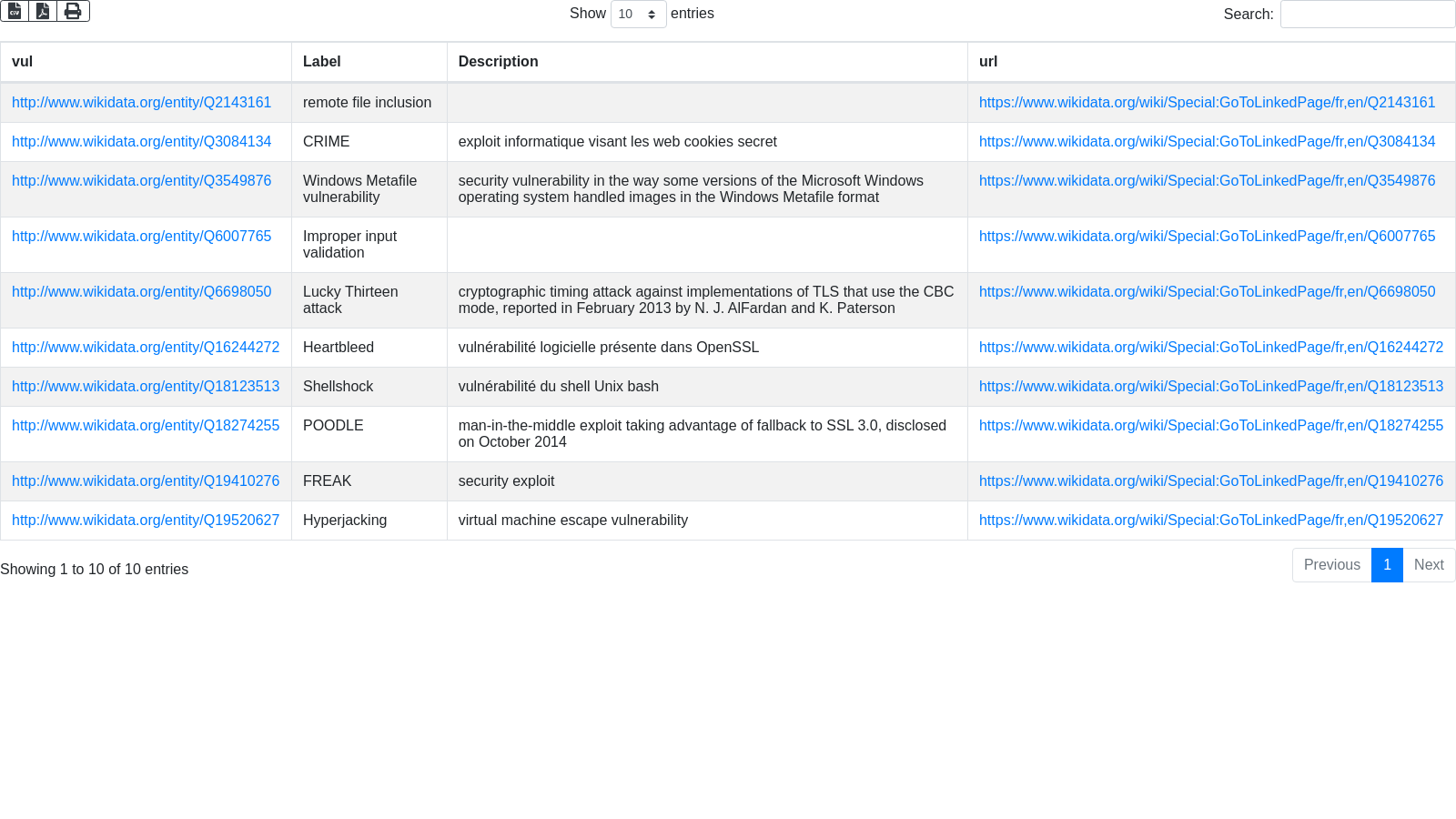Open the Heartbleed entity link Q16244272
This screenshot has height=819, width=1456.
146,348
